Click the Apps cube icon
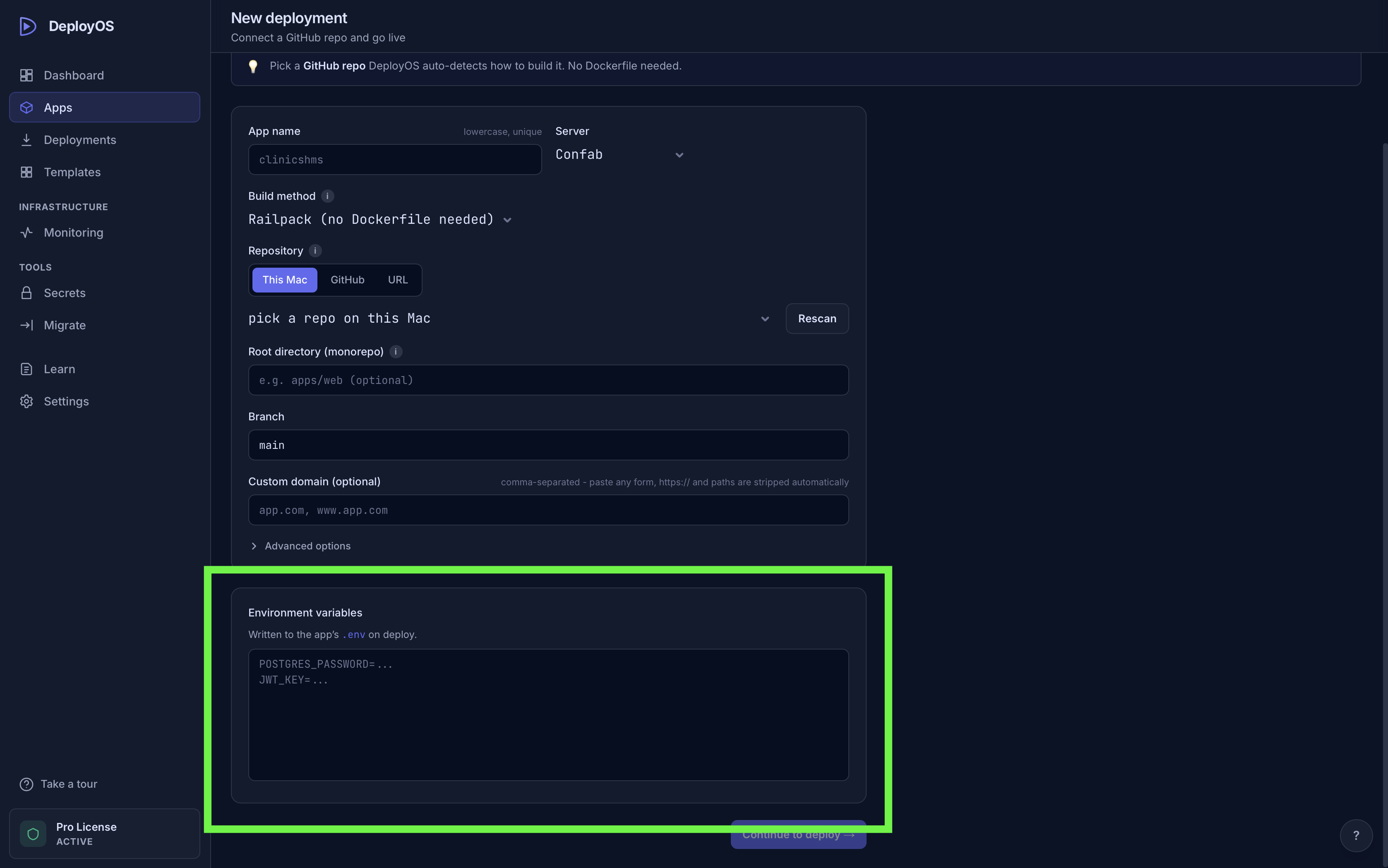Viewport: 1388px width, 868px height. pos(26,107)
